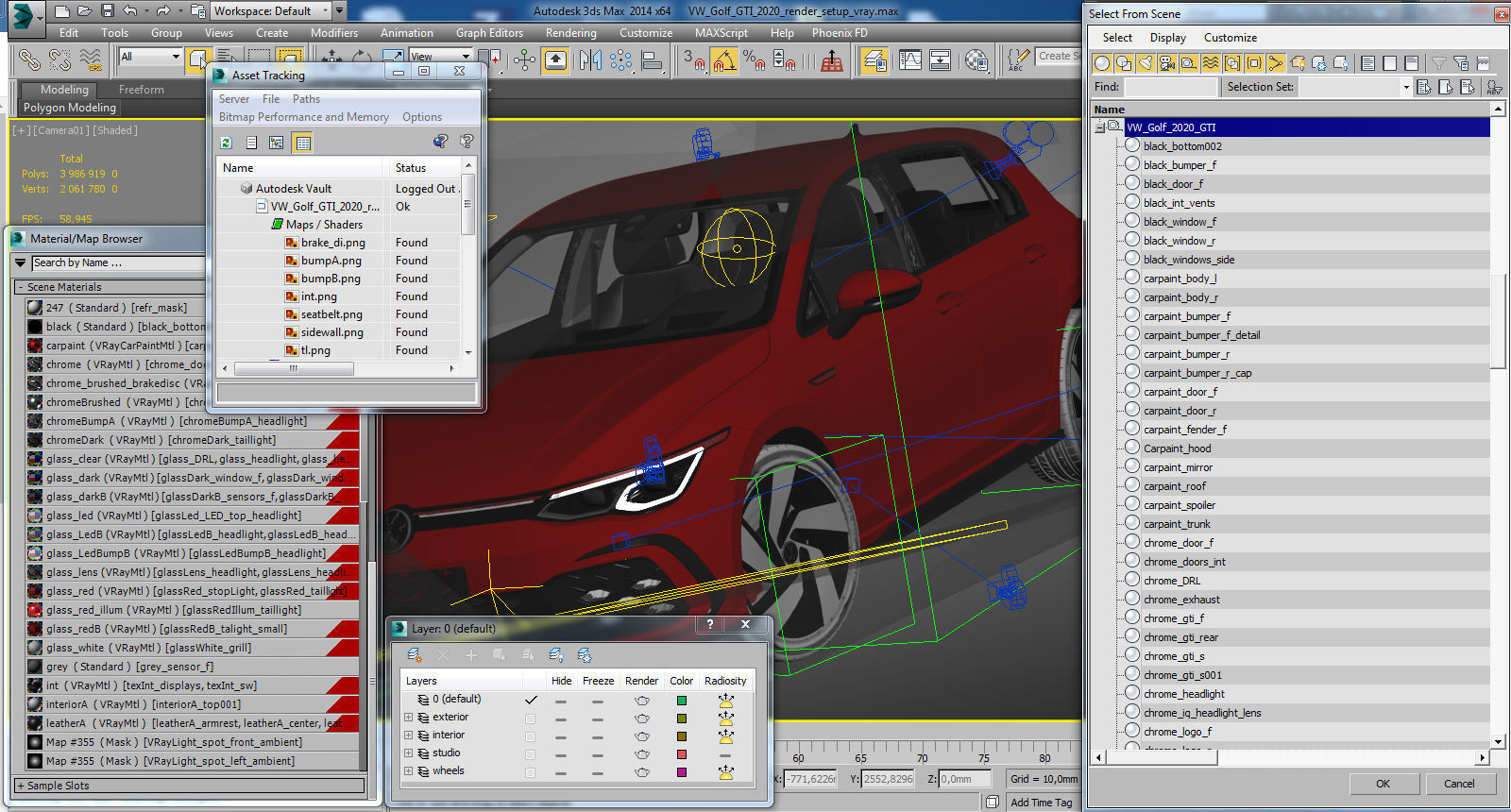Expand the wheels layer in Layer dialog

pyautogui.click(x=409, y=771)
